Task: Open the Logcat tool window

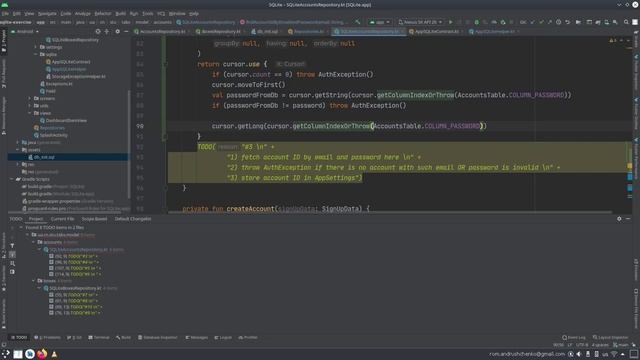Action: (223, 338)
